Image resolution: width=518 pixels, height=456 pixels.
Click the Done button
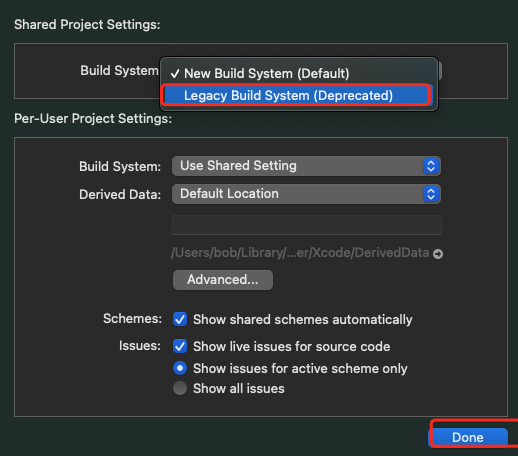point(468,437)
